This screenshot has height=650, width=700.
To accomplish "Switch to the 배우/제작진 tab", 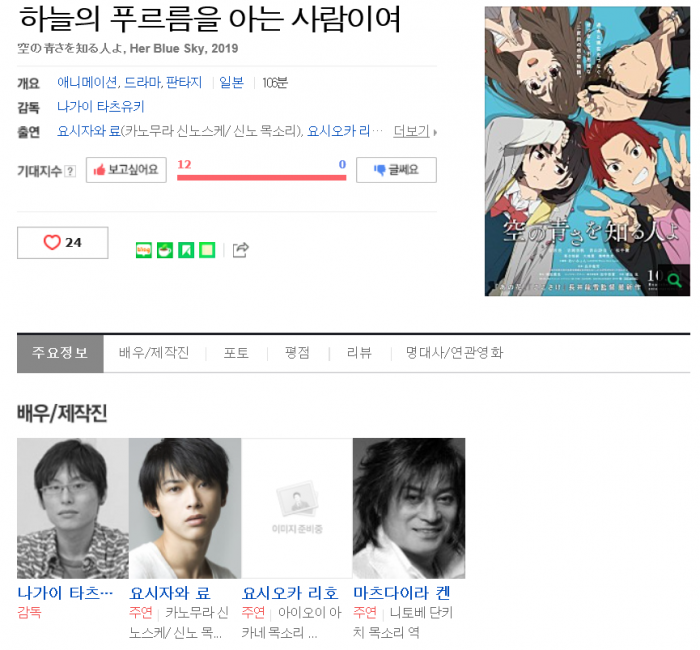I will point(154,353).
